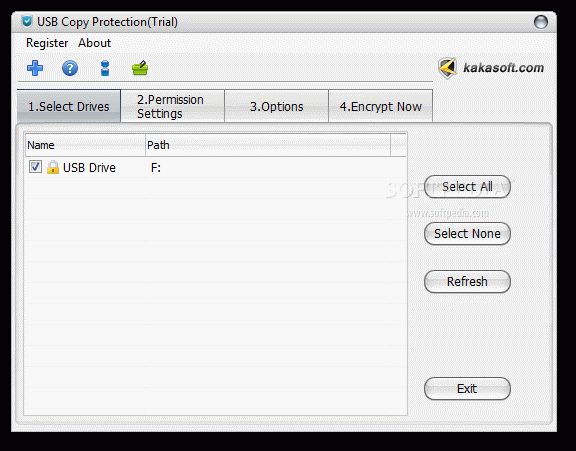Screen dimensions: 576x451
Task: Switch to 2.Permission Settings tab
Action: pos(173,106)
